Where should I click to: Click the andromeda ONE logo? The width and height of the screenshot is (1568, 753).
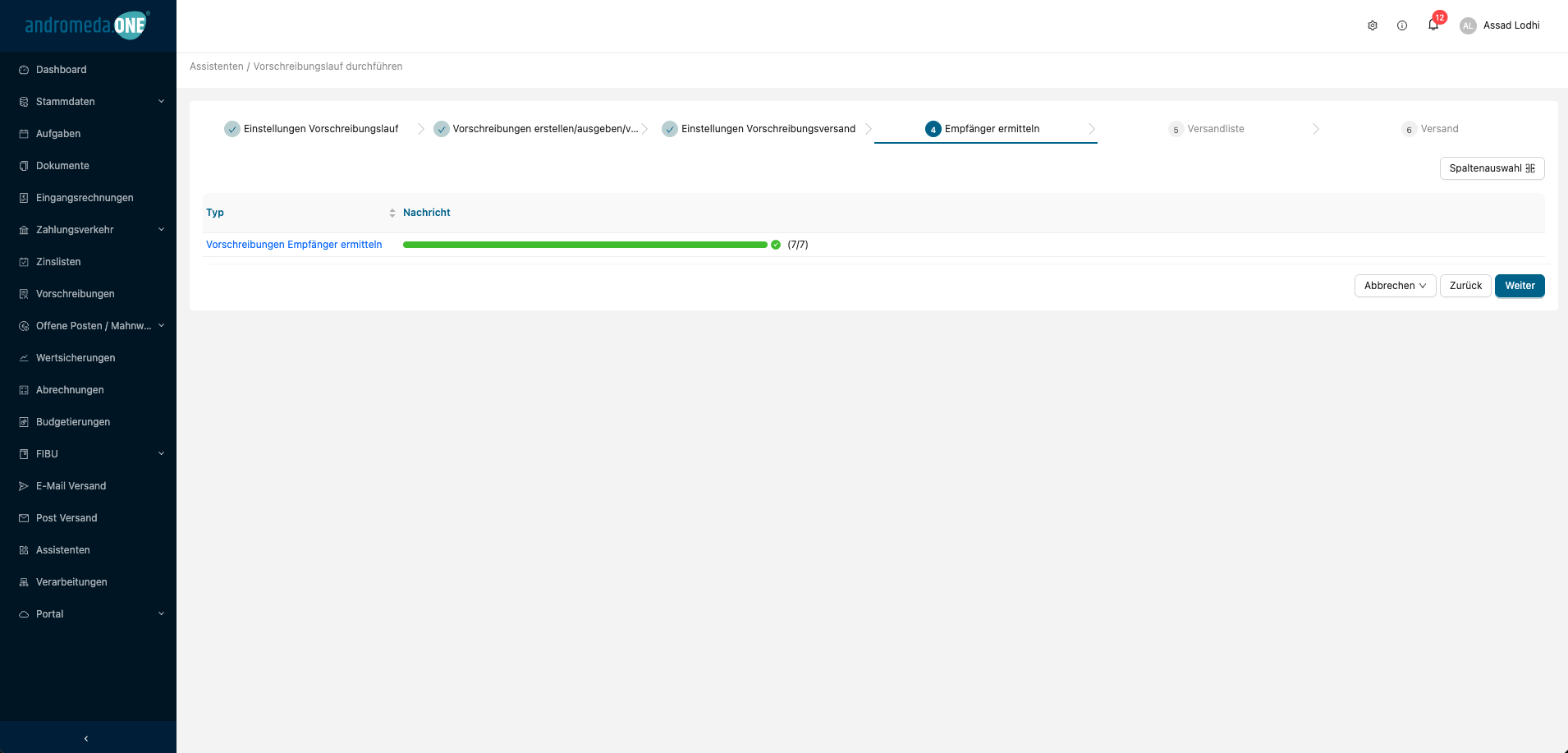click(86, 25)
